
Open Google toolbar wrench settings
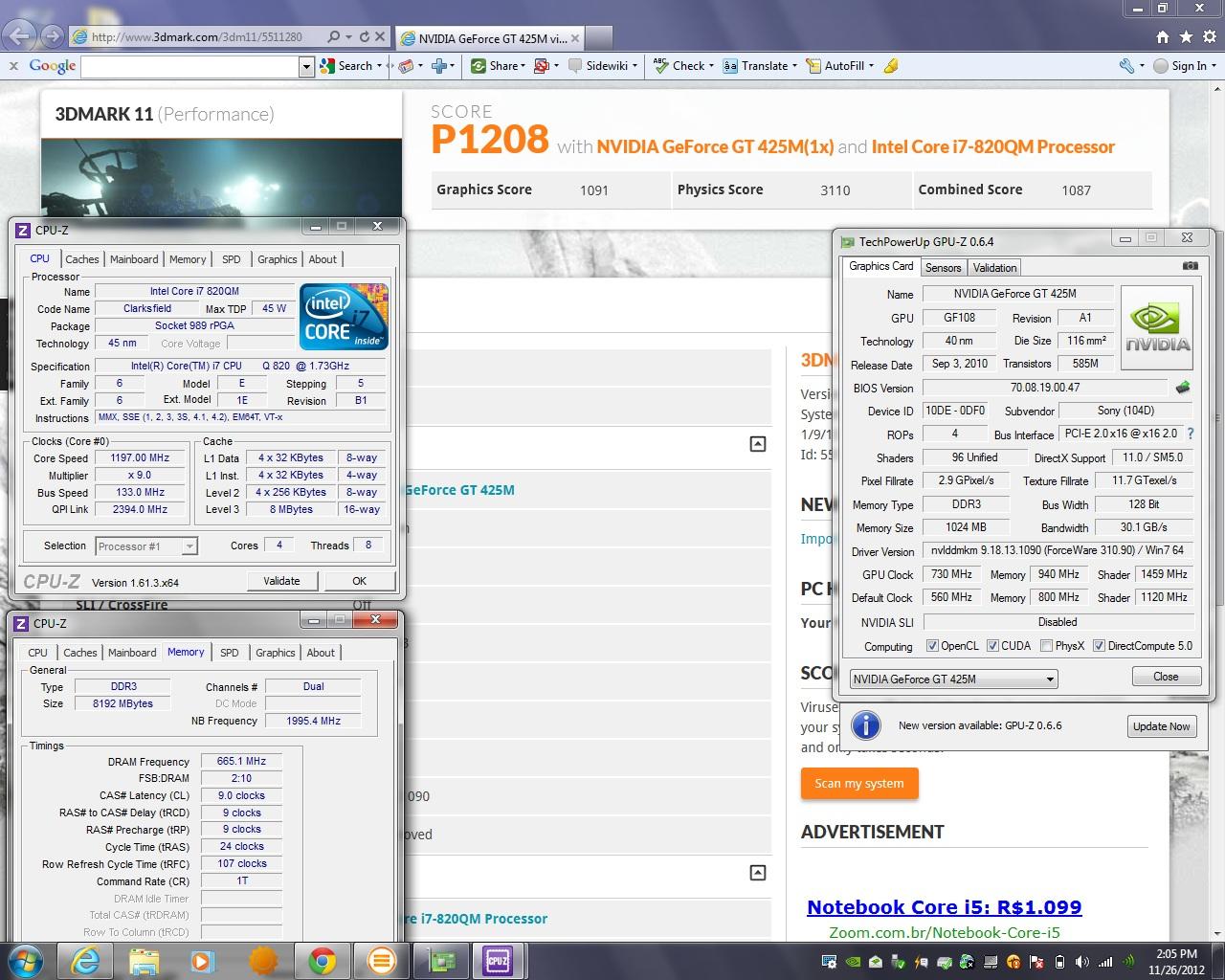click(1126, 66)
